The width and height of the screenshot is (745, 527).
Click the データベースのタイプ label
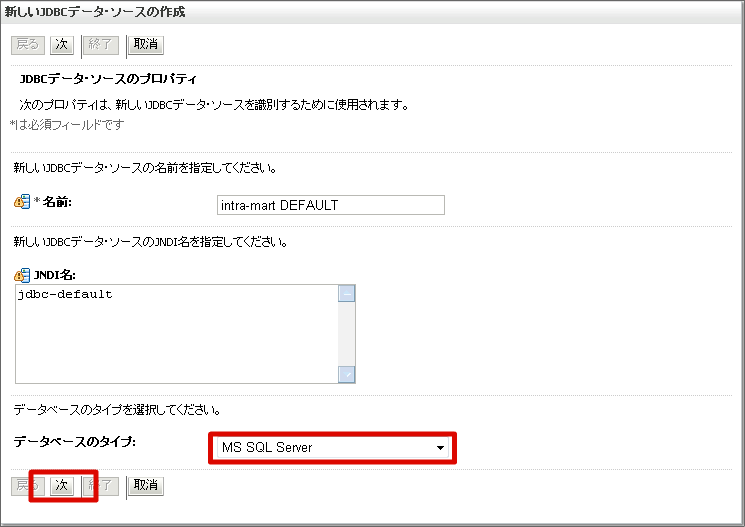[x=75, y=442]
